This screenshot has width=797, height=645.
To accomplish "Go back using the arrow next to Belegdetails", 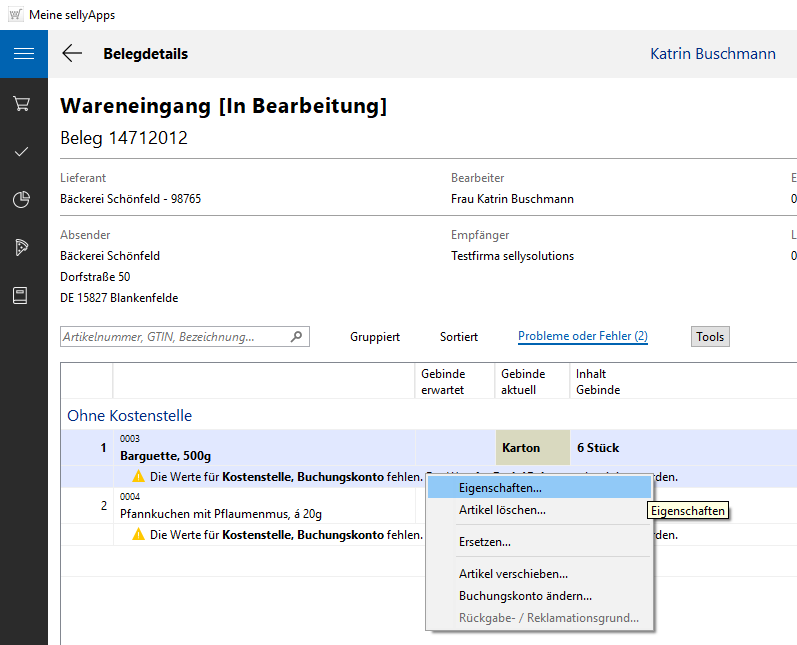I will click(72, 54).
